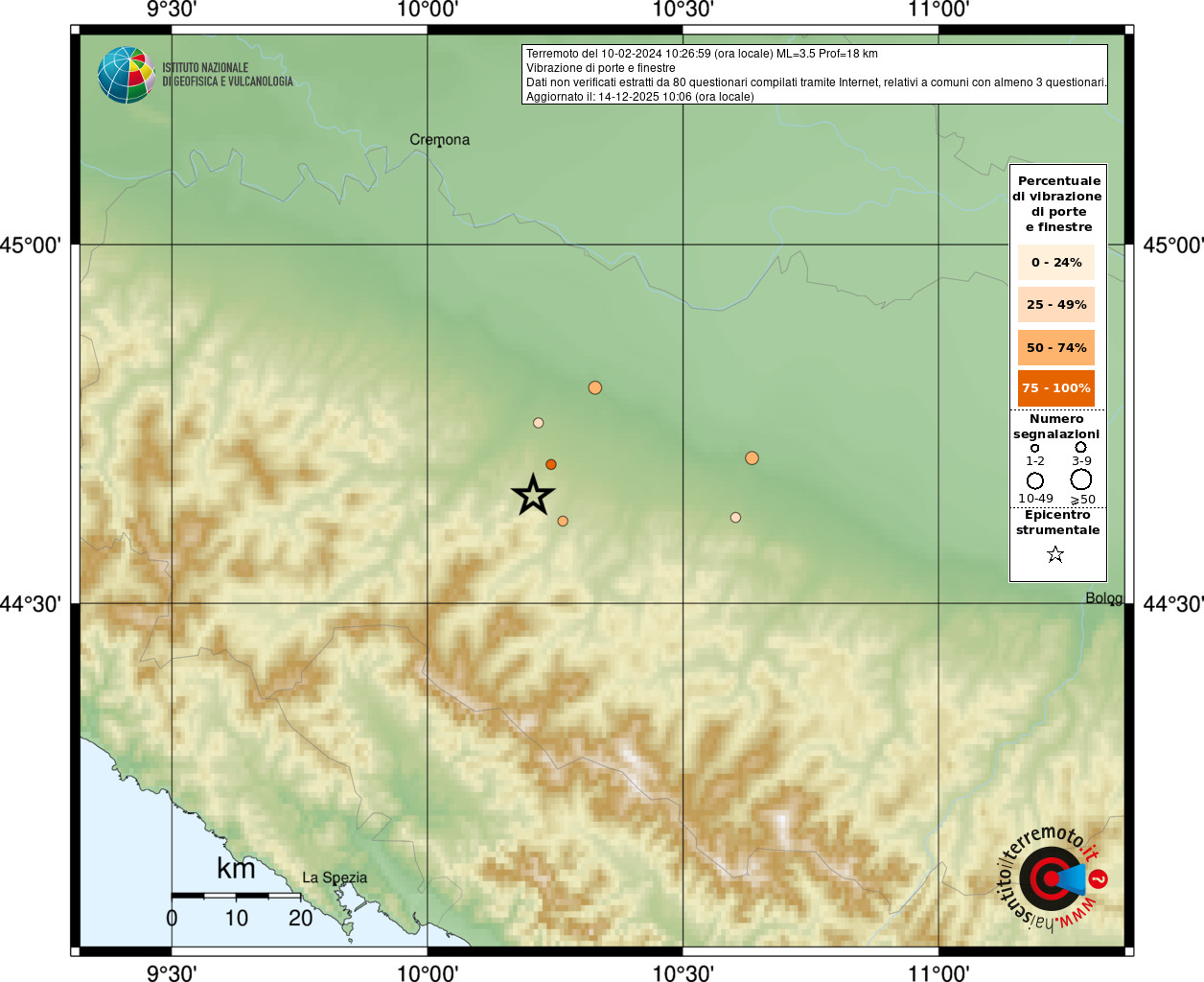Click the La Spezia city label

point(335,877)
